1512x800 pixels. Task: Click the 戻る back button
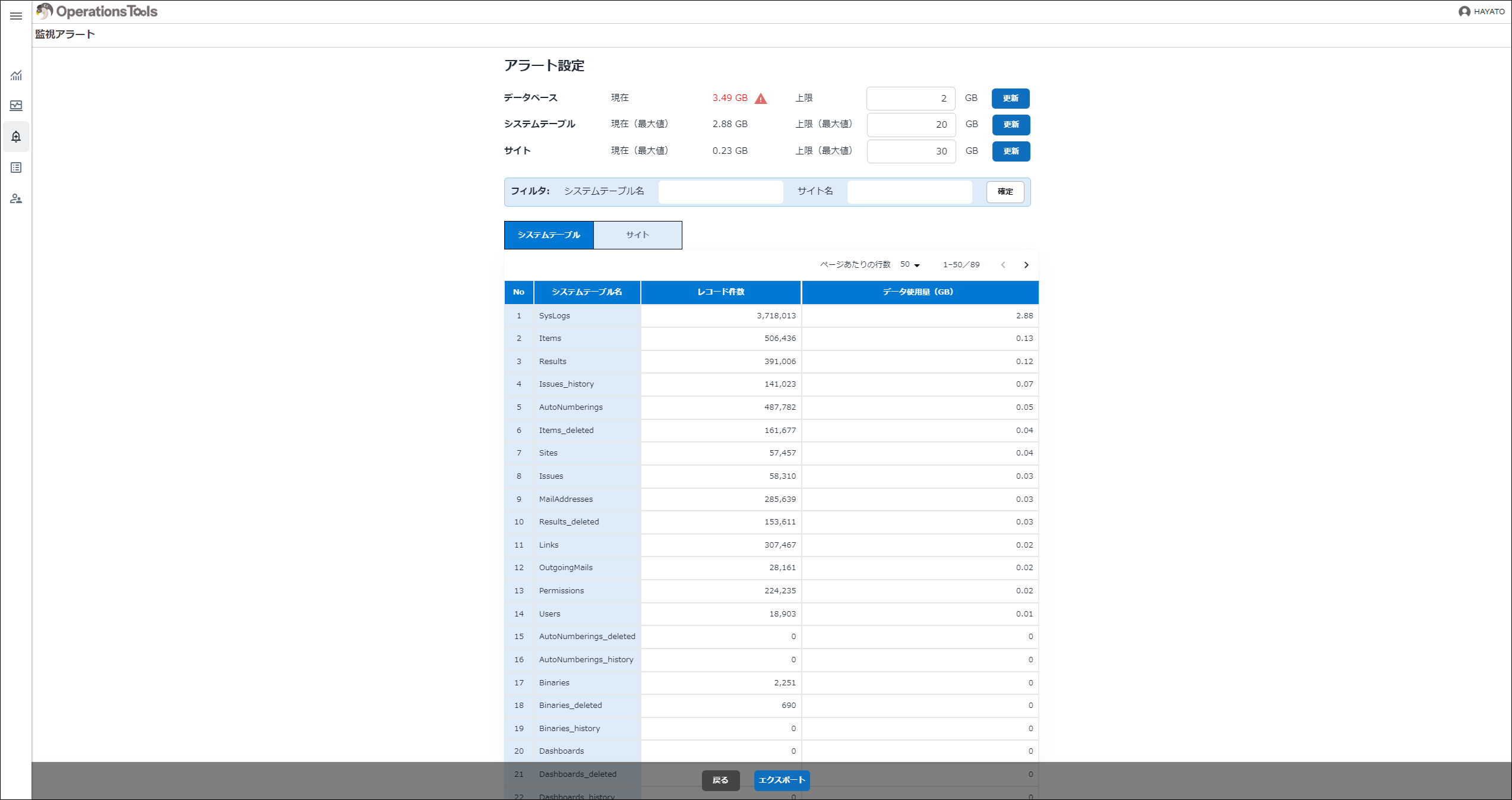720,780
